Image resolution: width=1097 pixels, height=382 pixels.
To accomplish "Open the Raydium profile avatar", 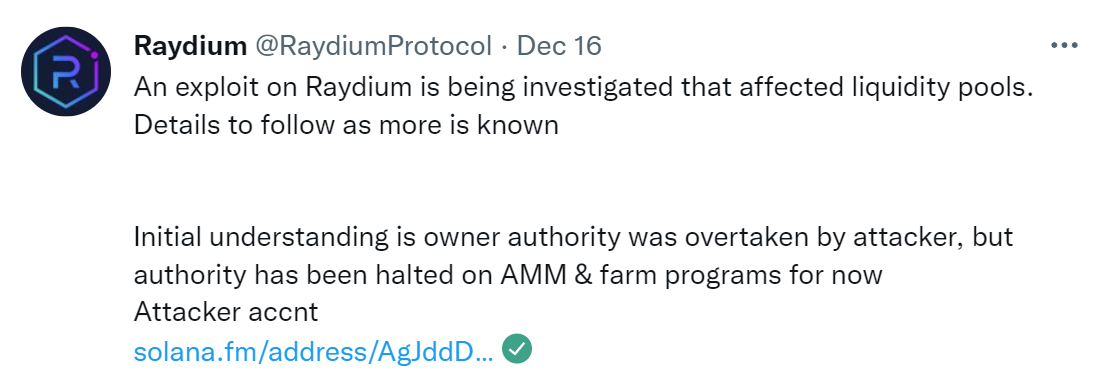I will tap(65, 71).
